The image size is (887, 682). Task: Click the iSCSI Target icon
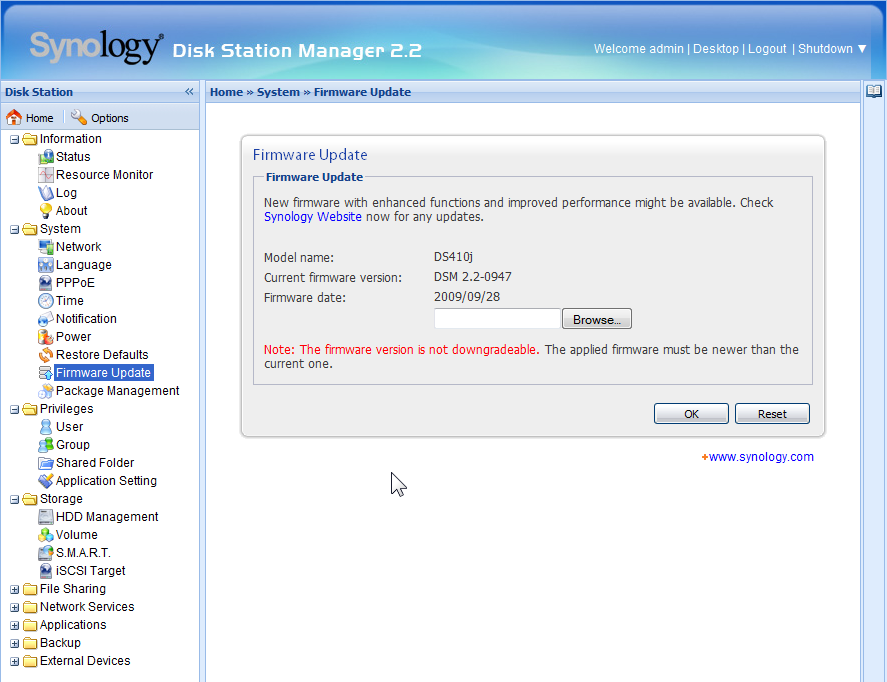click(46, 571)
